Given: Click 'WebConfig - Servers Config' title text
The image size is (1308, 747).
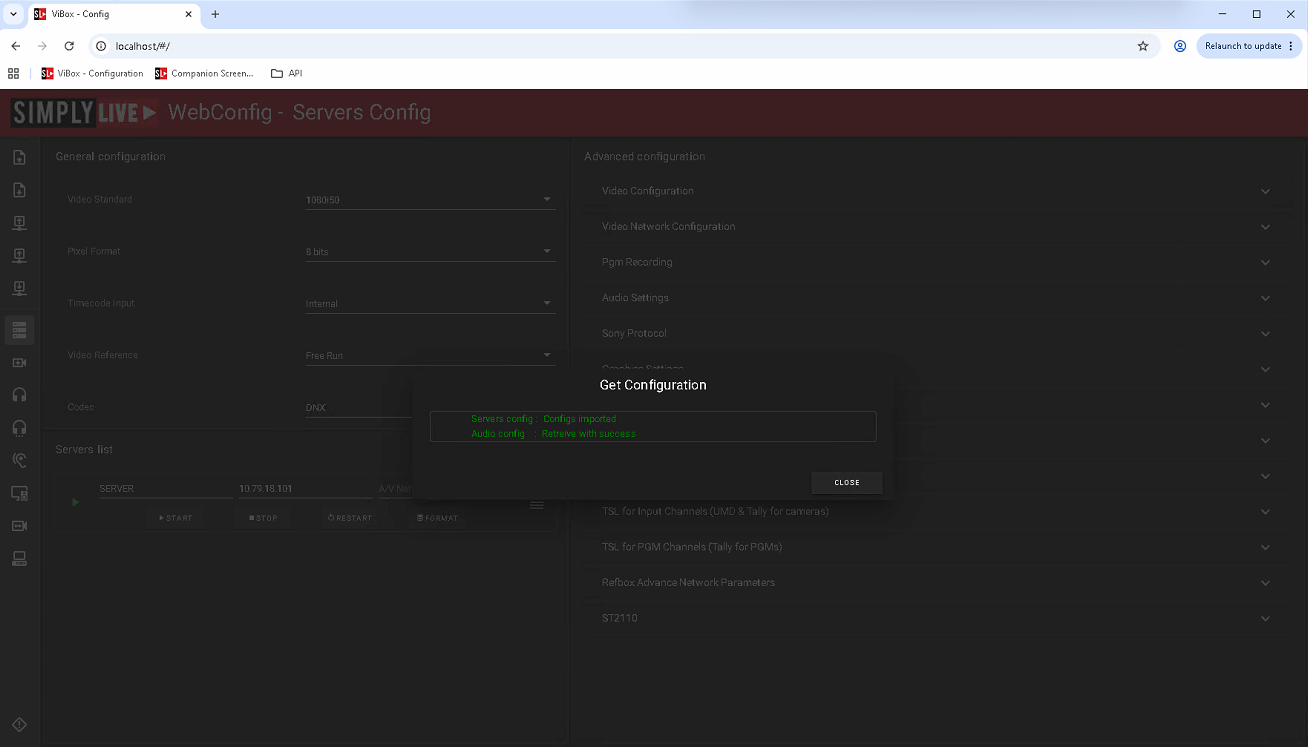Looking at the screenshot, I should click(x=299, y=112).
